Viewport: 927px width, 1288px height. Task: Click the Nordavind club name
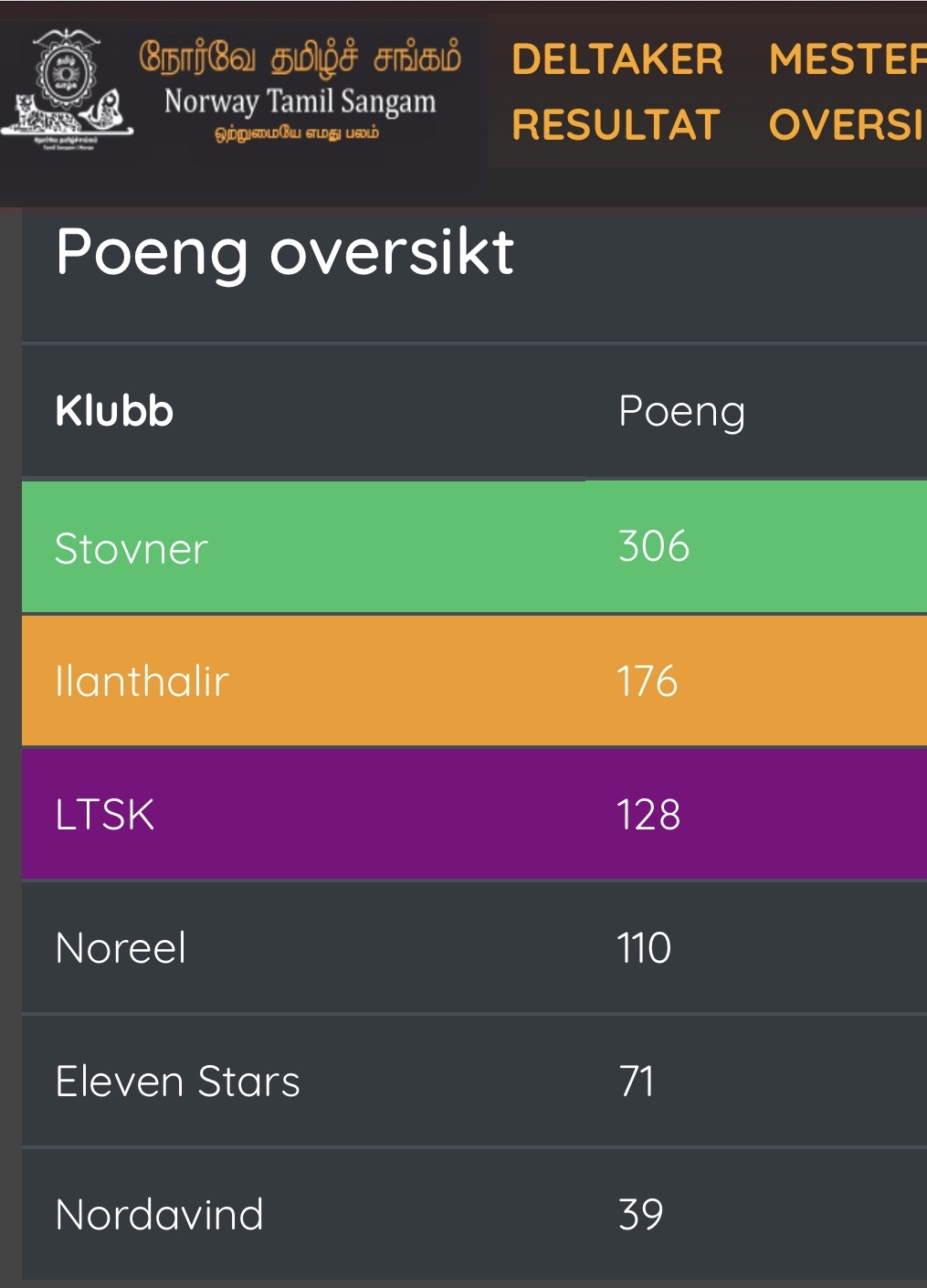(159, 1214)
